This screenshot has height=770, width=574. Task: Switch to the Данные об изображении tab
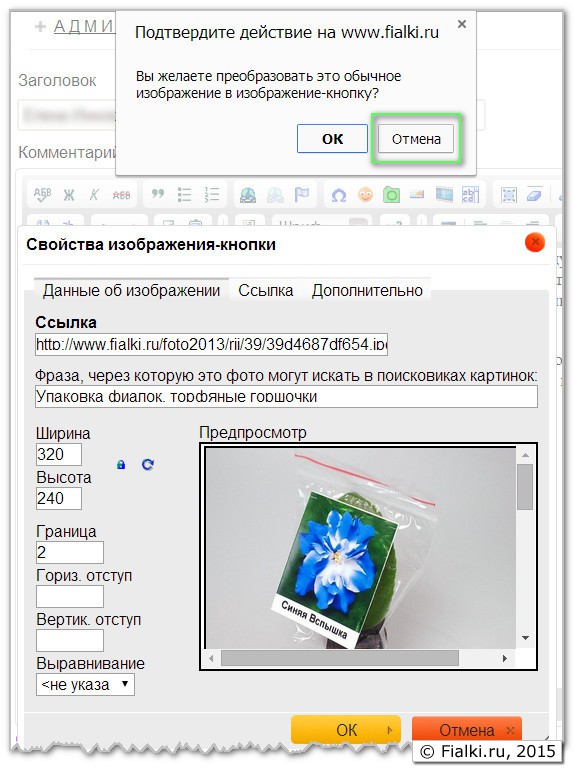click(x=131, y=291)
